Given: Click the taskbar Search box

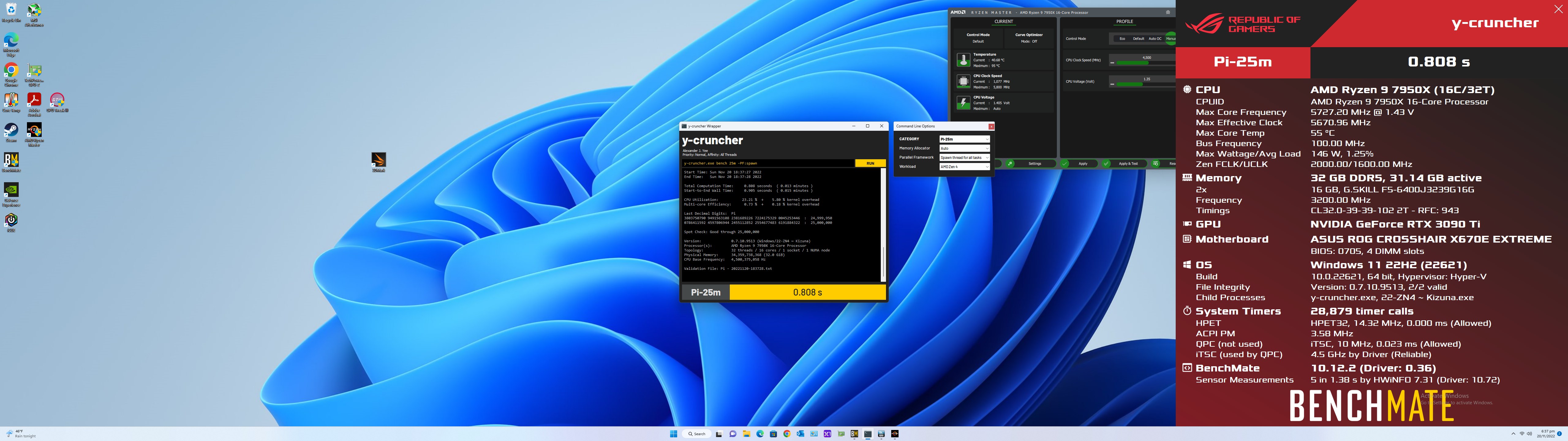Looking at the screenshot, I should click(x=697, y=434).
